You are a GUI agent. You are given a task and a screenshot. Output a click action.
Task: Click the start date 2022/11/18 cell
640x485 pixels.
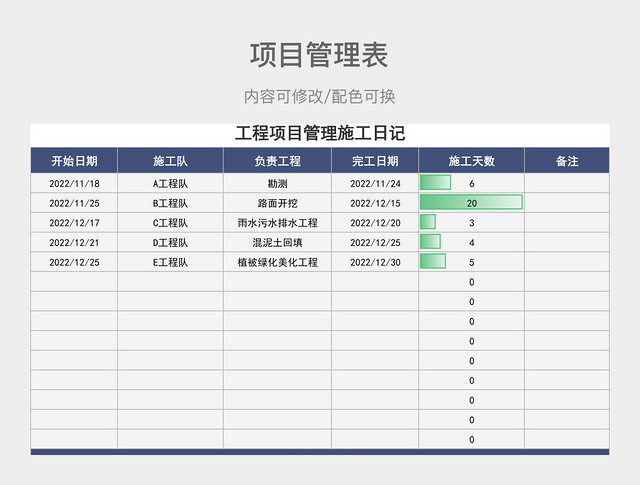coord(74,183)
